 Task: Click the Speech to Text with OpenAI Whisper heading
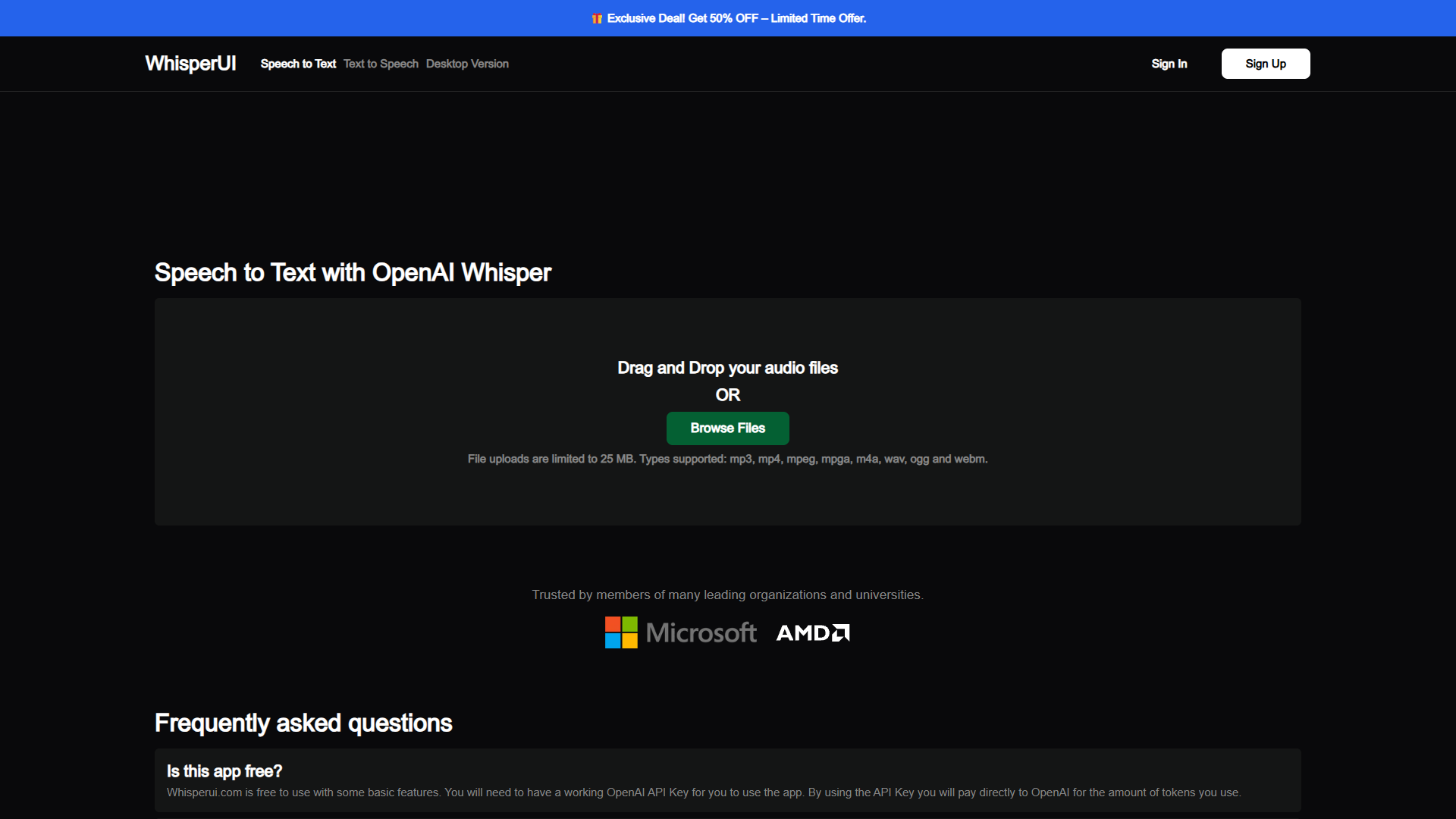coord(353,272)
